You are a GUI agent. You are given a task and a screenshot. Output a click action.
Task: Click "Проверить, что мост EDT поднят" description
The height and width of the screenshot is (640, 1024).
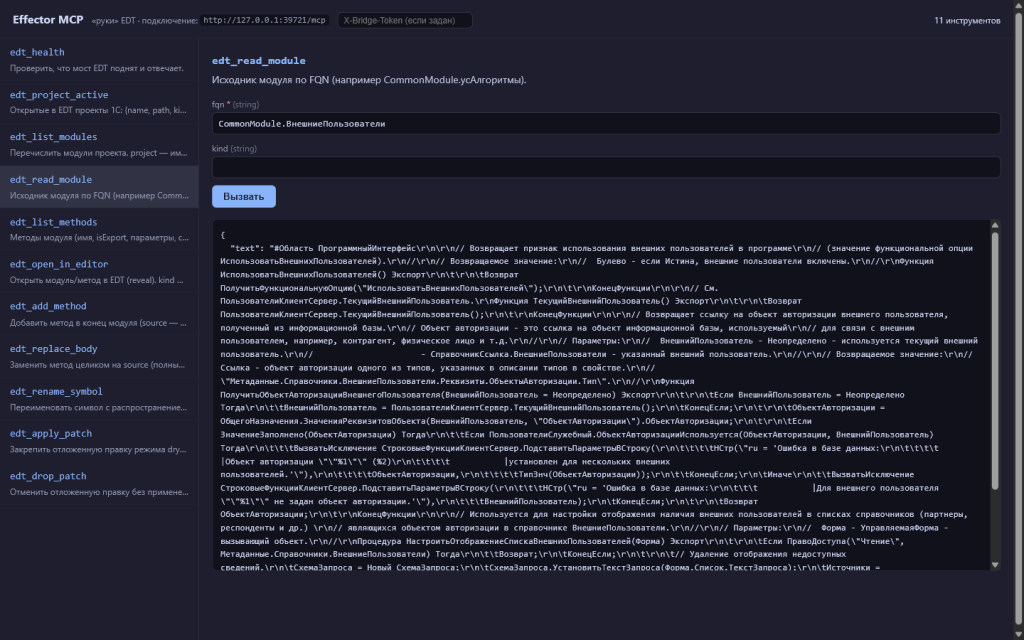pyautogui.click(x=97, y=68)
